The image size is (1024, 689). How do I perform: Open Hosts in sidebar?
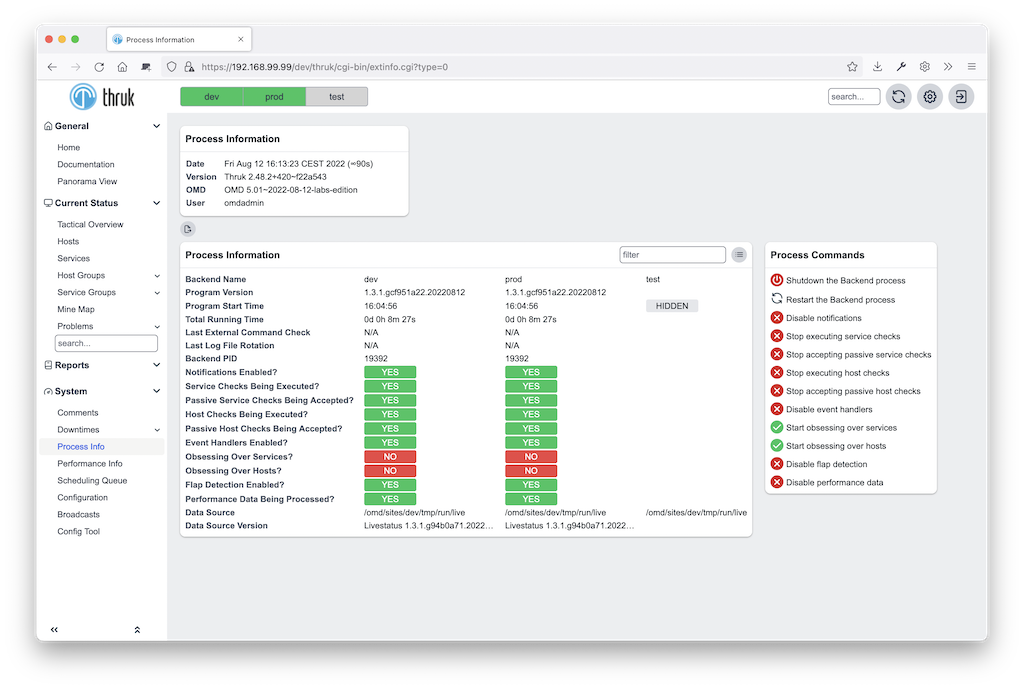point(68,242)
